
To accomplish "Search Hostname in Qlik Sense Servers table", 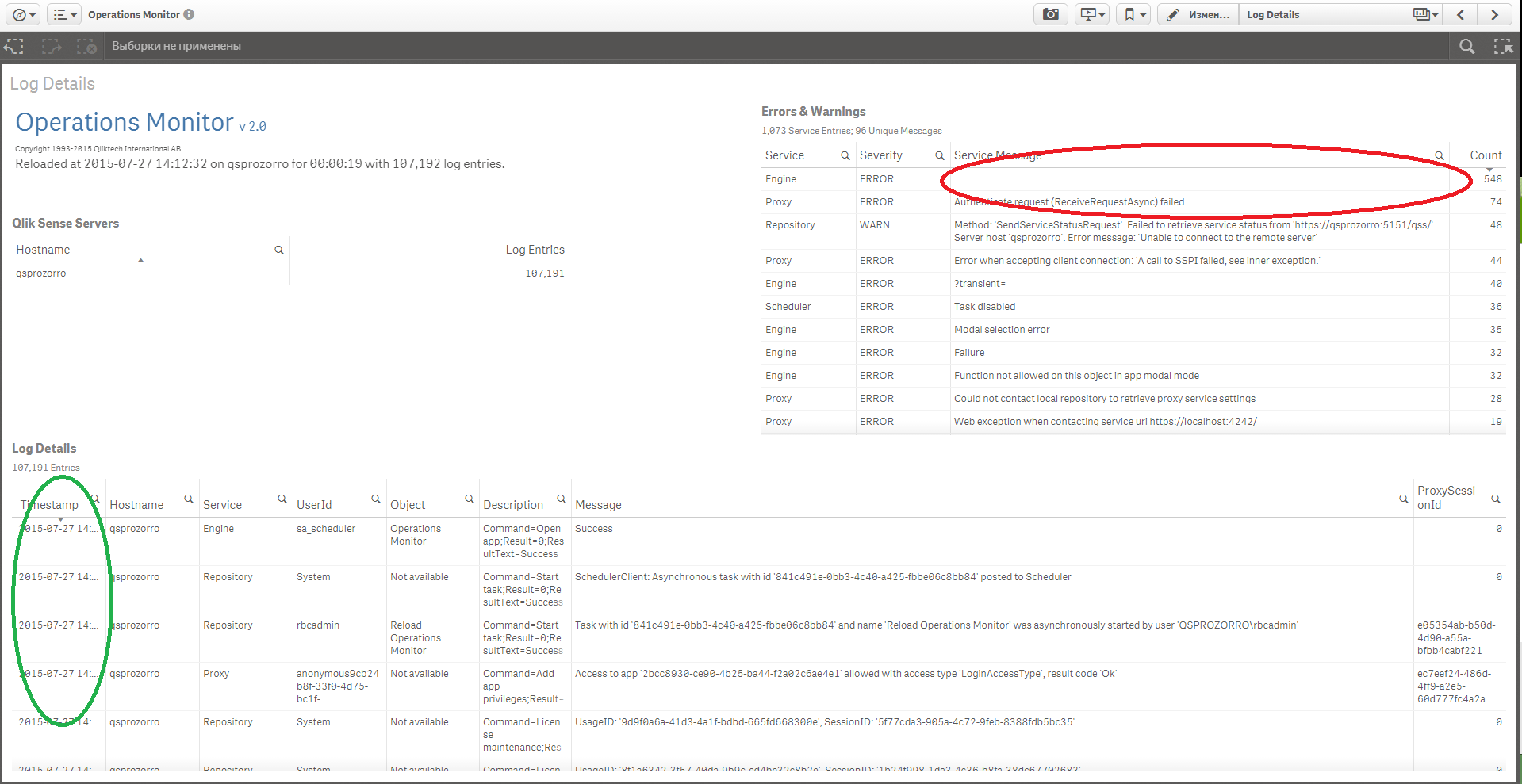I will point(279,250).
